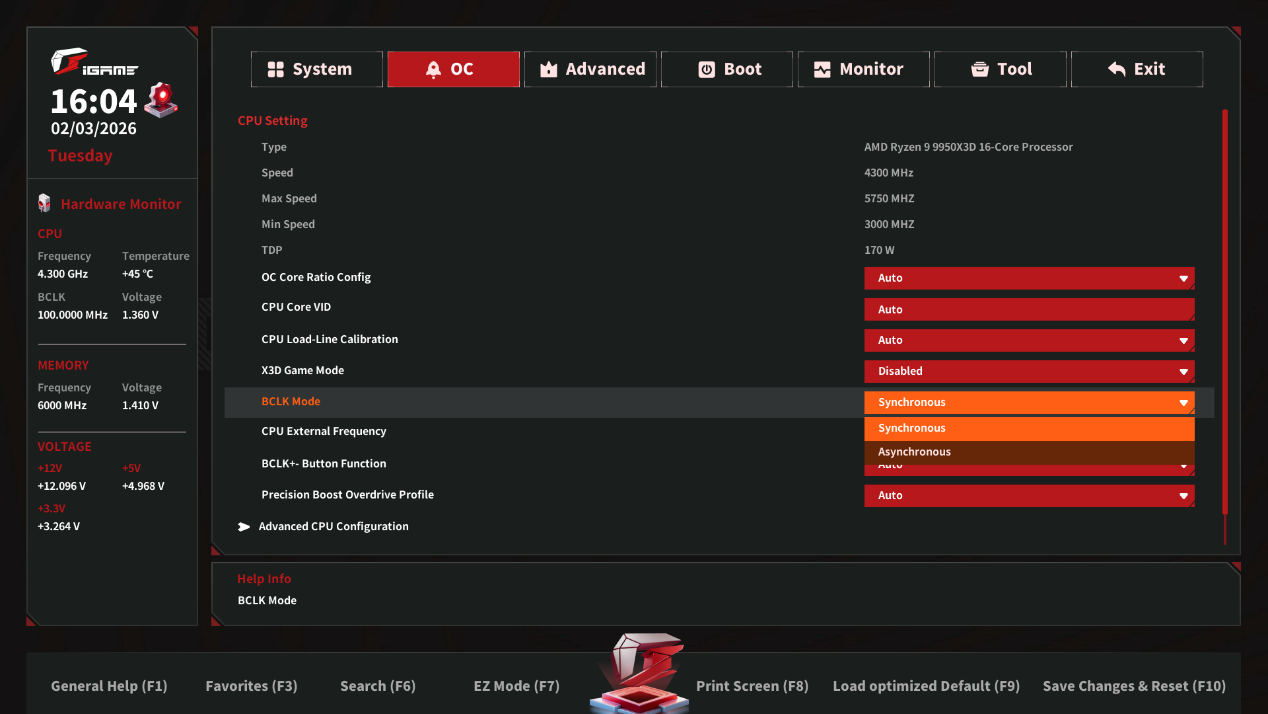Click the Boot power icon

click(706, 69)
